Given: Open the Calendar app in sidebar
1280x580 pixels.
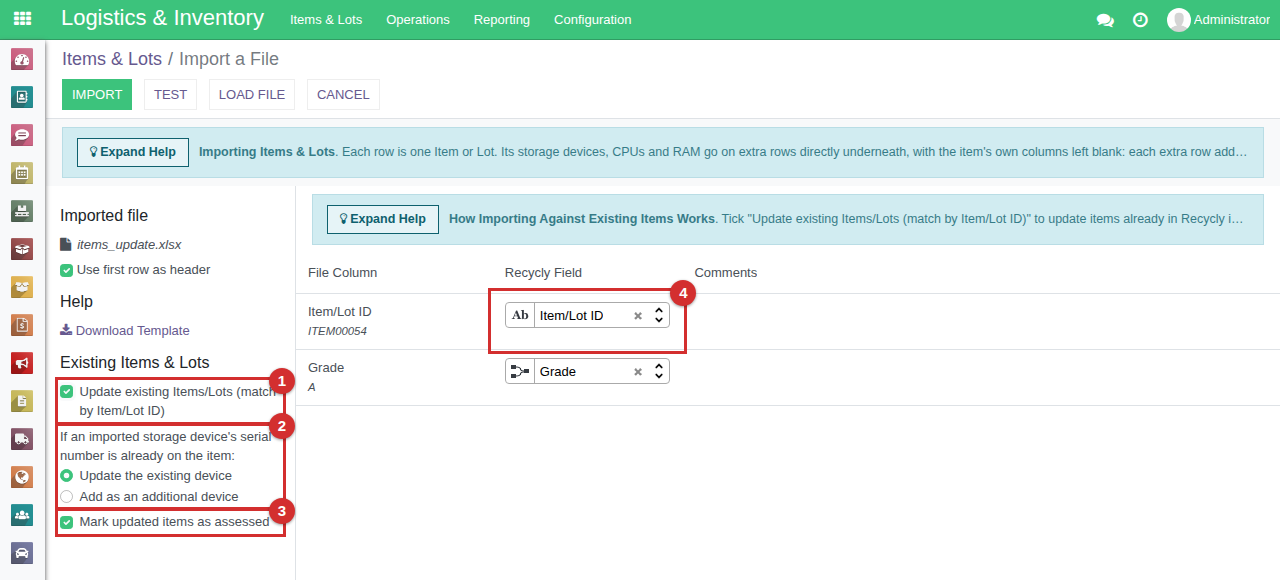Looking at the screenshot, I should 22,173.
